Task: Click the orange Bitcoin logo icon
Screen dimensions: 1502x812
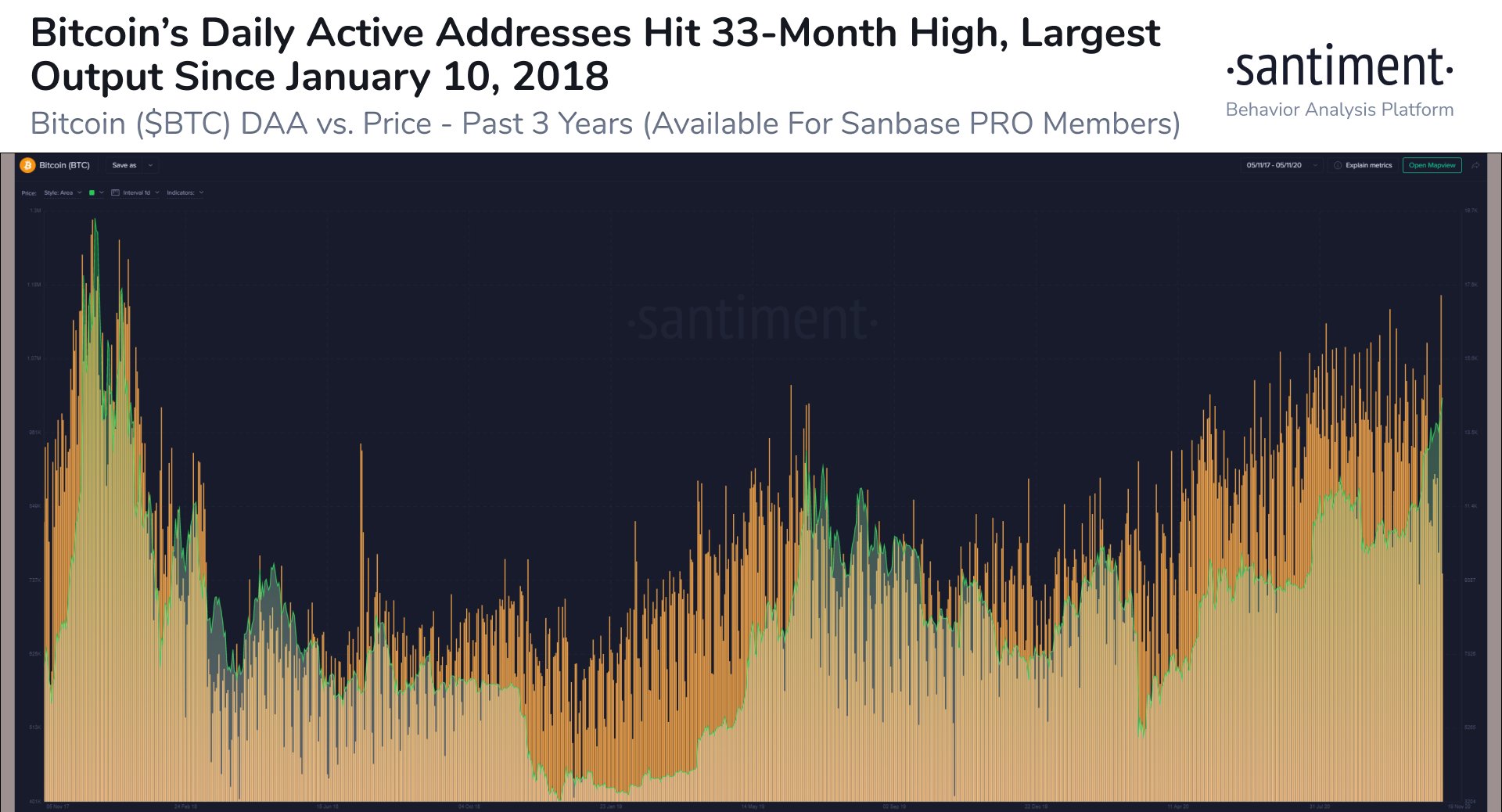Action: [28, 165]
